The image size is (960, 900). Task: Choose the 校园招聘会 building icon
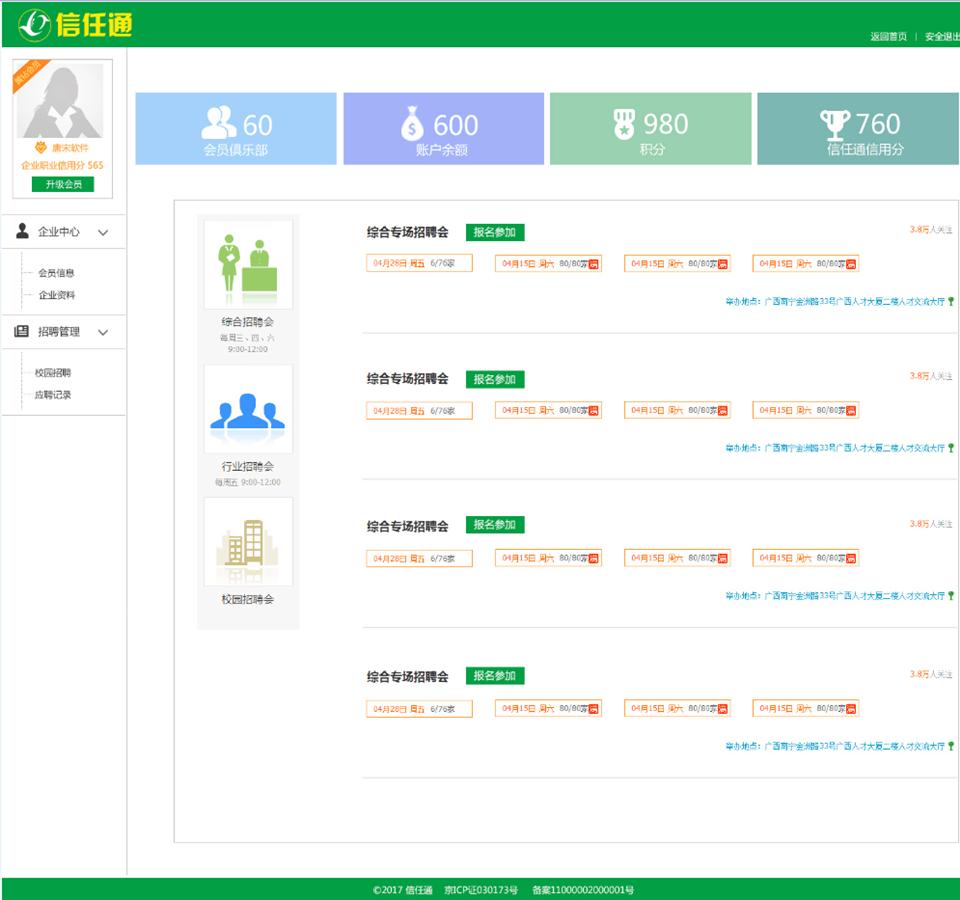click(248, 542)
